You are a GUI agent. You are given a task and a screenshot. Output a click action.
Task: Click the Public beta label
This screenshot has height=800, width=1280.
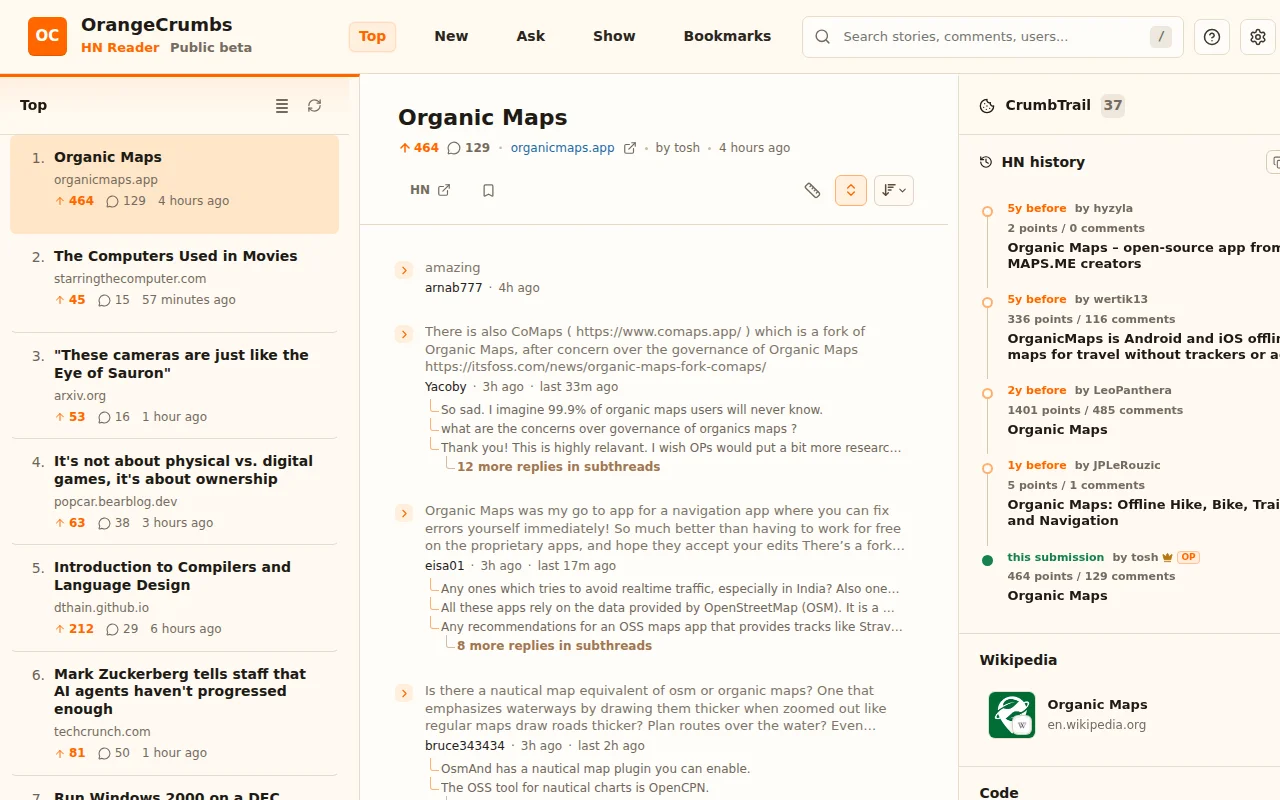(x=211, y=48)
